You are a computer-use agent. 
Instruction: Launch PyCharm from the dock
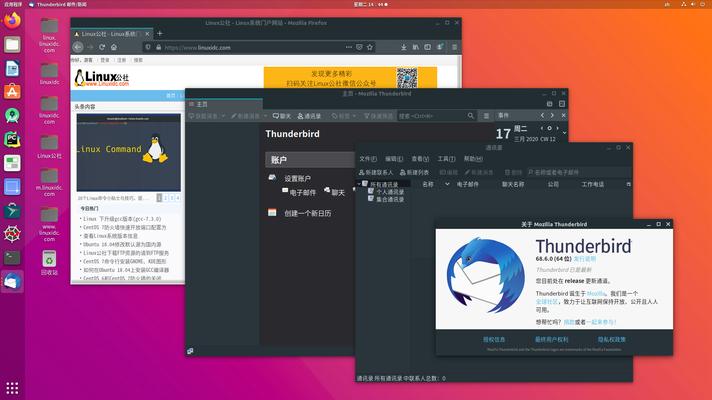click(x=12, y=139)
